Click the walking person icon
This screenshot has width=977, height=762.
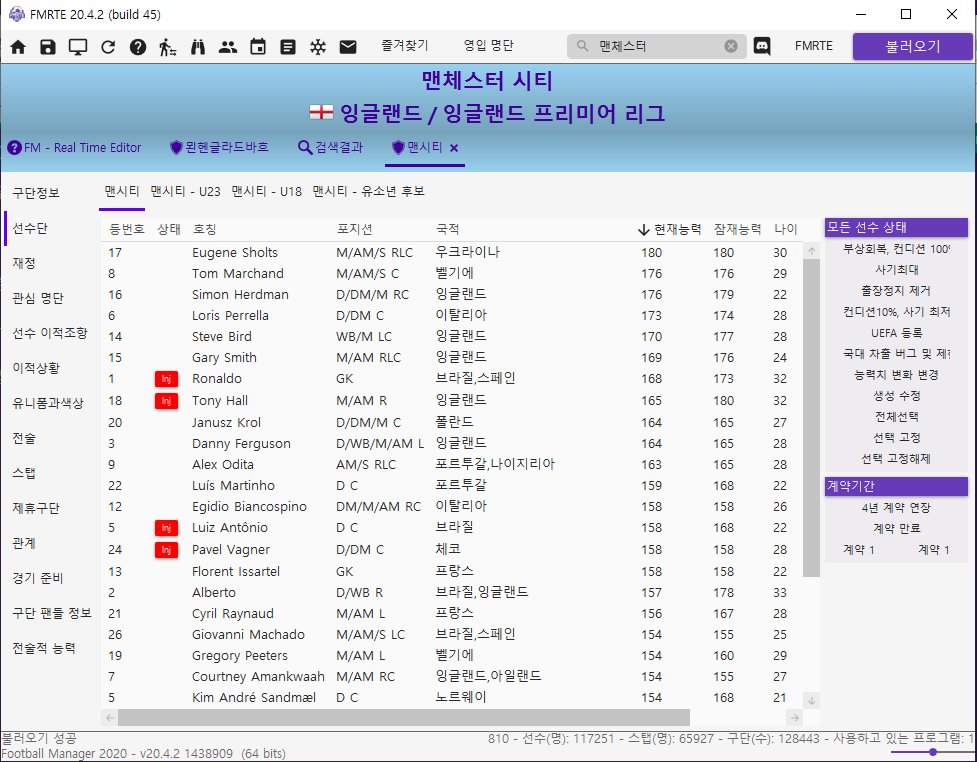pyautogui.click(x=168, y=47)
